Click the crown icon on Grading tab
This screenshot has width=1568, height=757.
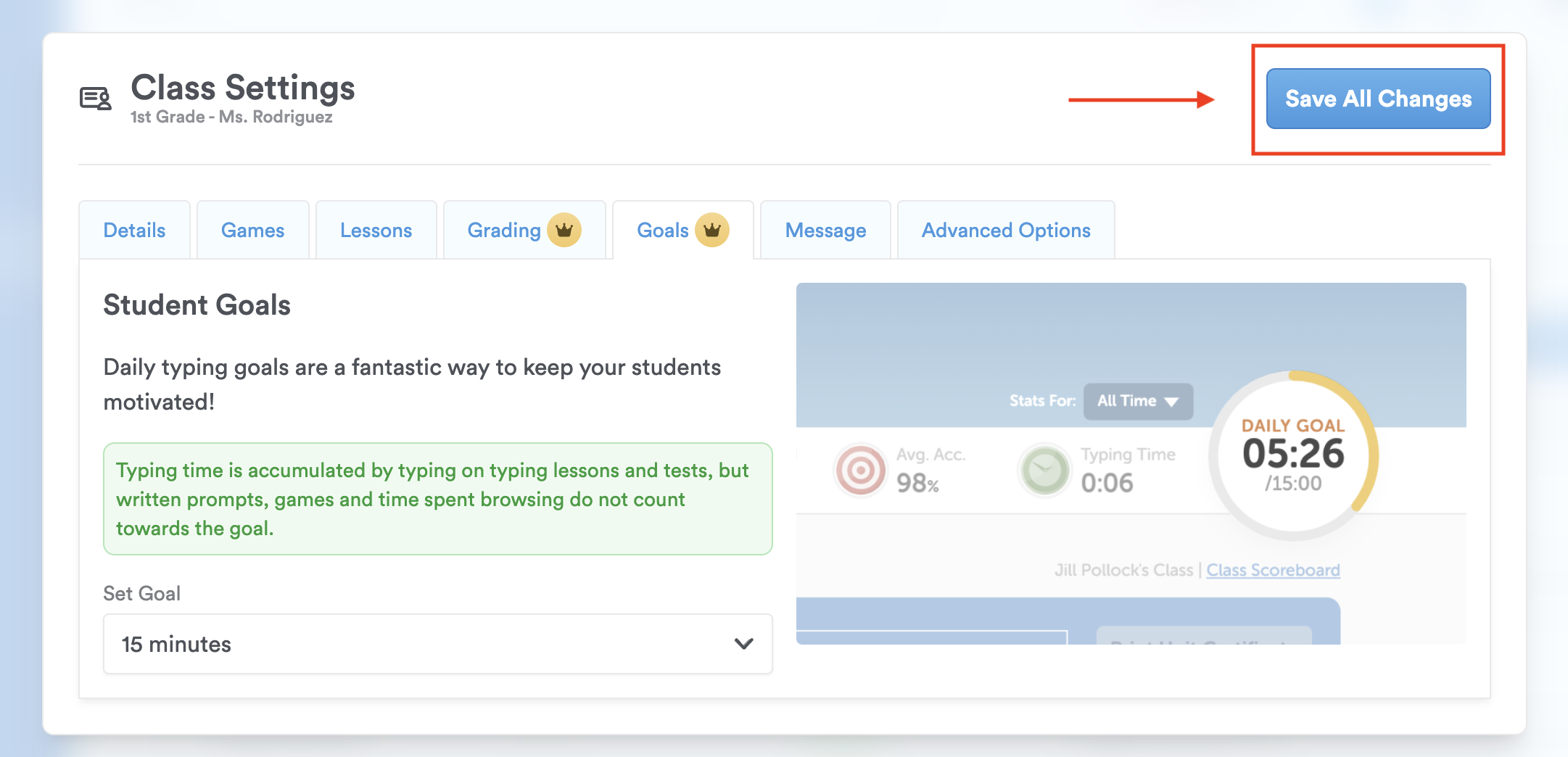[564, 231]
